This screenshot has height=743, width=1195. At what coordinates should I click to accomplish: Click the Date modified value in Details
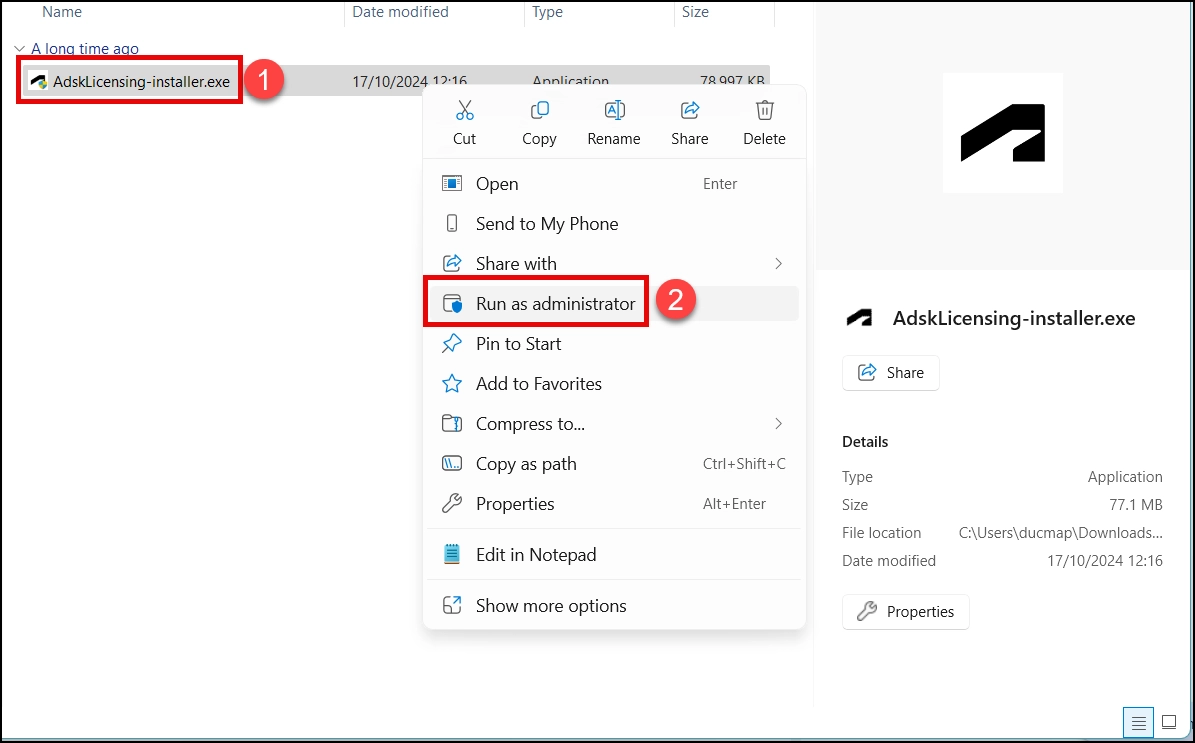(1105, 561)
